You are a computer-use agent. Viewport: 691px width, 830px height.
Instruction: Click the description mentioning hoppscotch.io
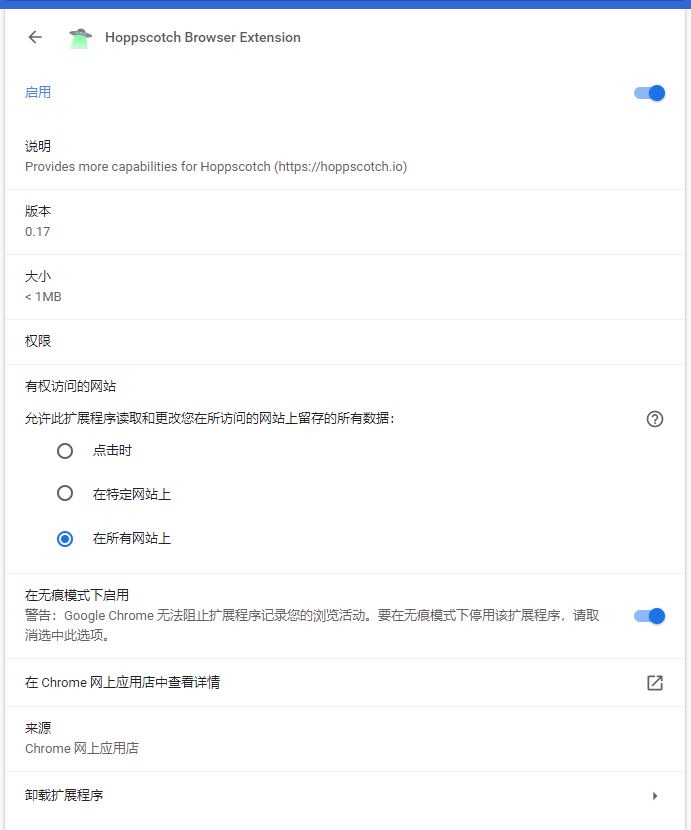[216, 167]
